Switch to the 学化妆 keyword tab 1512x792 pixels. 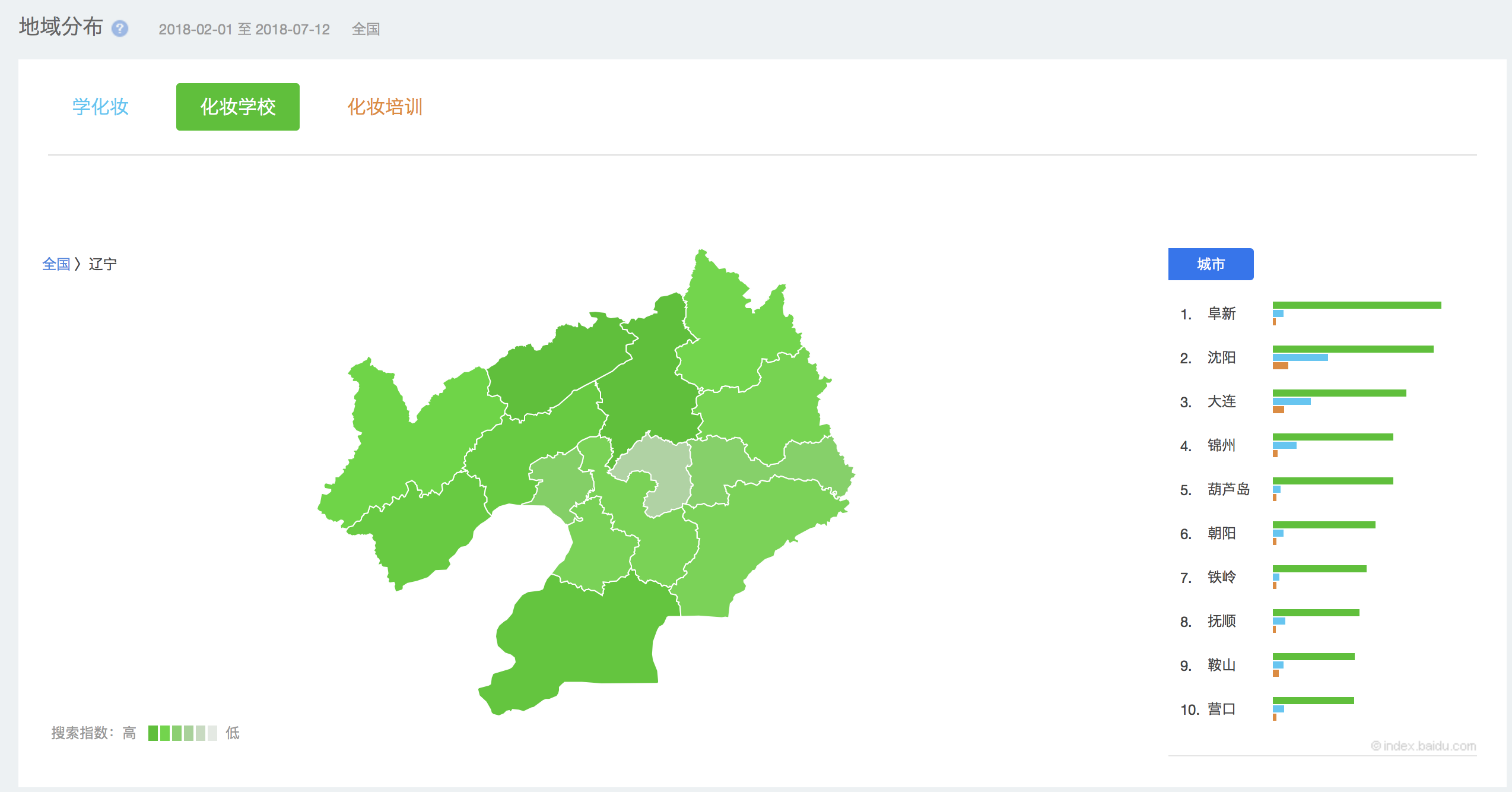click(x=100, y=107)
